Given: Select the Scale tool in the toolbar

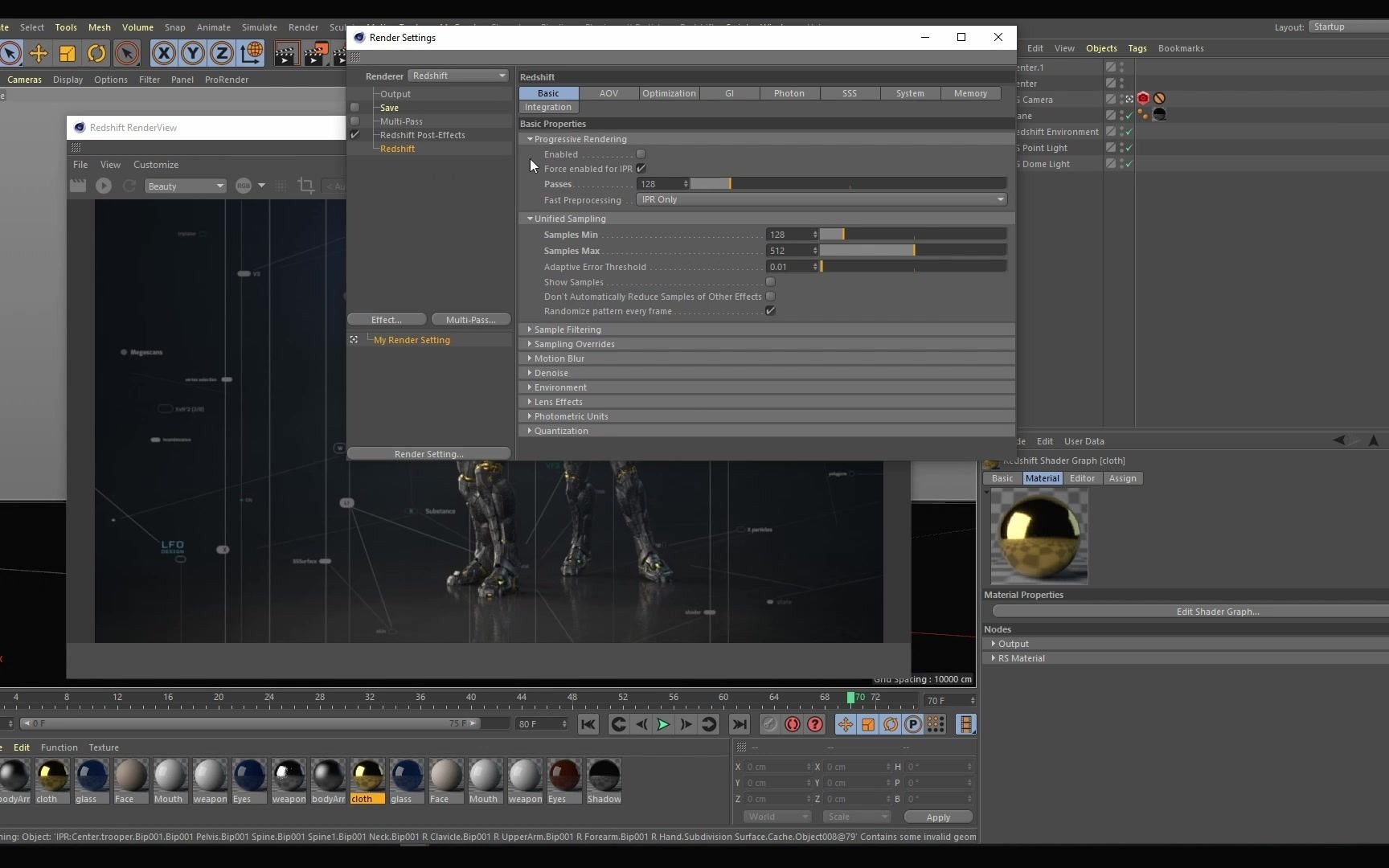Looking at the screenshot, I should [67, 53].
